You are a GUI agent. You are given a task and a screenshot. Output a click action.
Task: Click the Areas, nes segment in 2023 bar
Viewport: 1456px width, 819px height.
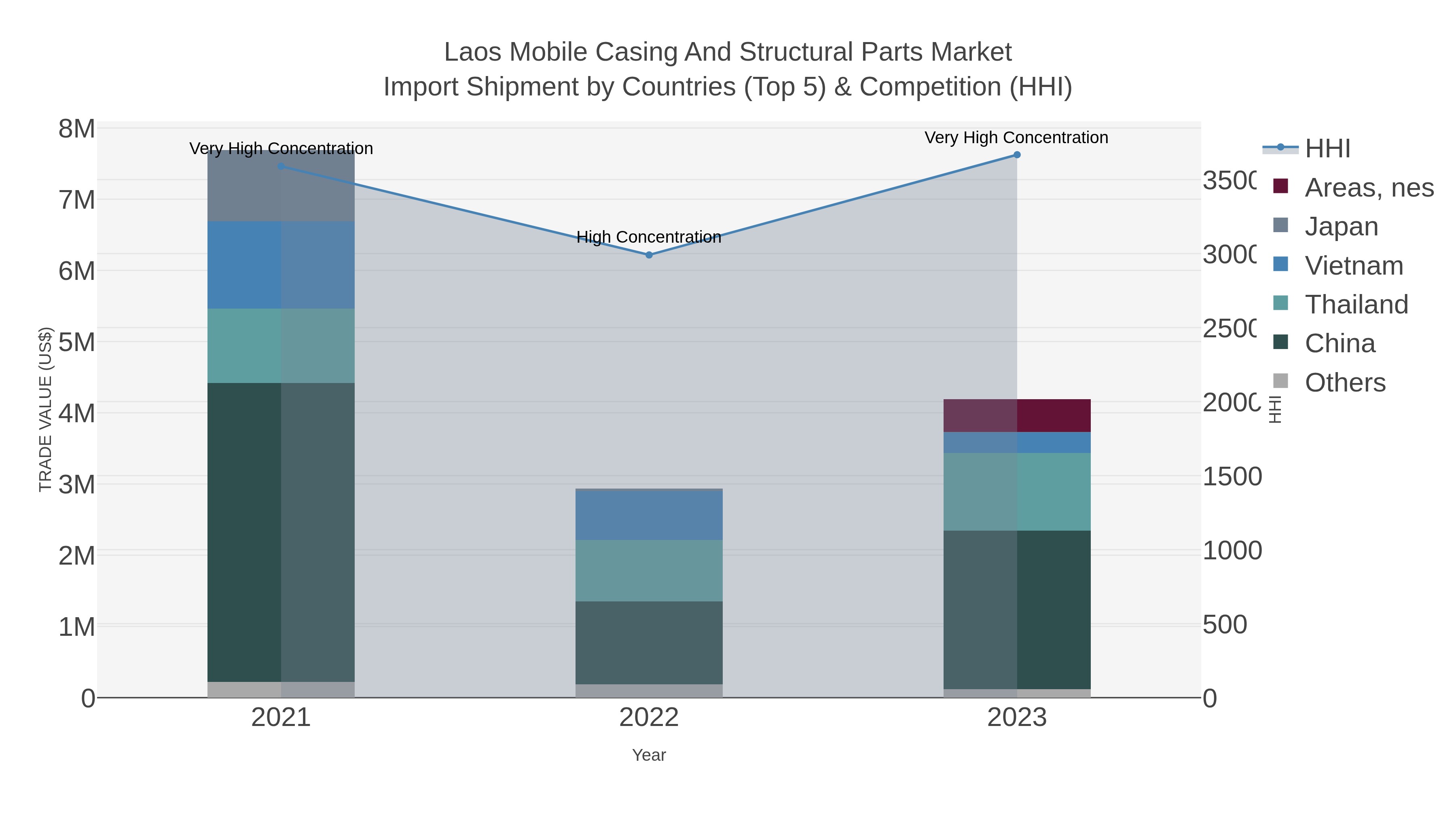click(x=1017, y=415)
